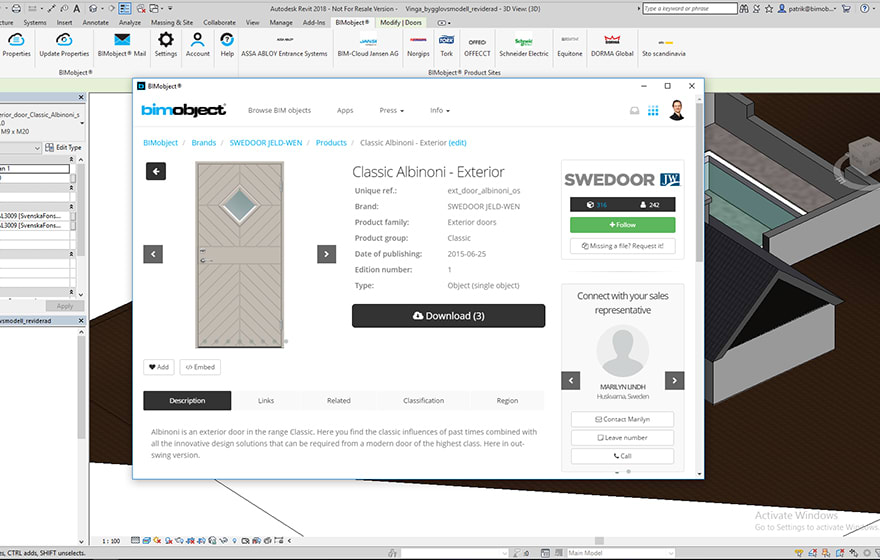This screenshot has width=880, height=560.
Task: Toggle thin lines icon in quick access toolbar
Action: [x=125, y=8]
